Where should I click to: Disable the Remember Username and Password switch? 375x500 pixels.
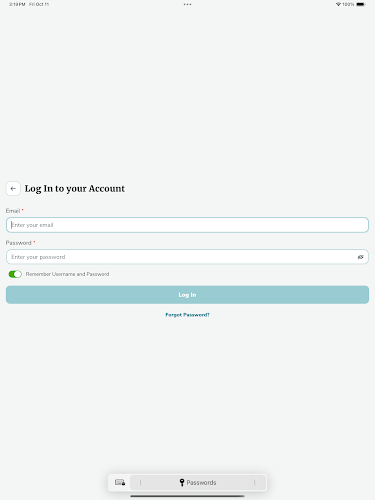click(x=15, y=274)
